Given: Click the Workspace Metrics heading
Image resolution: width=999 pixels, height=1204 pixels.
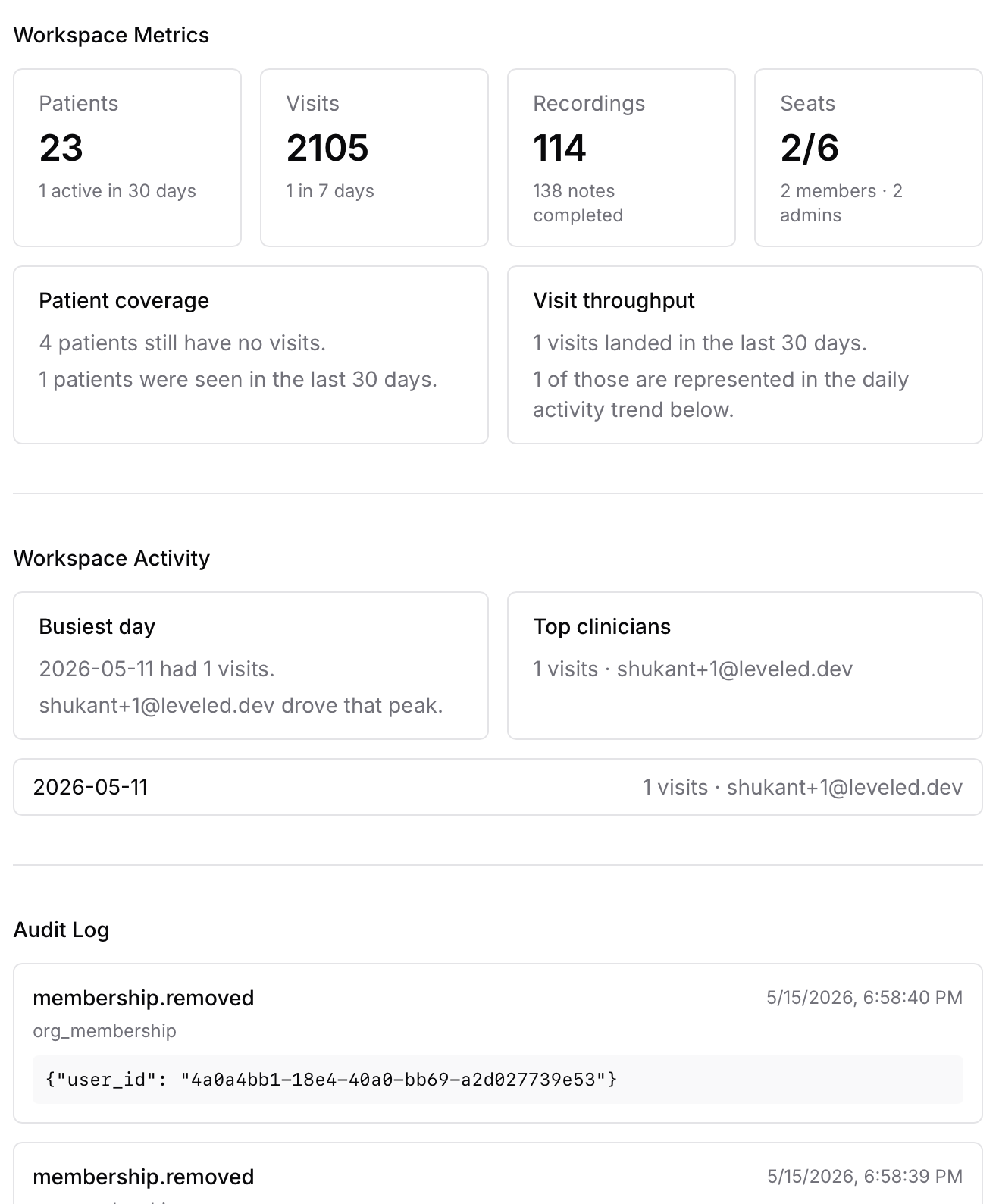Looking at the screenshot, I should [111, 35].
